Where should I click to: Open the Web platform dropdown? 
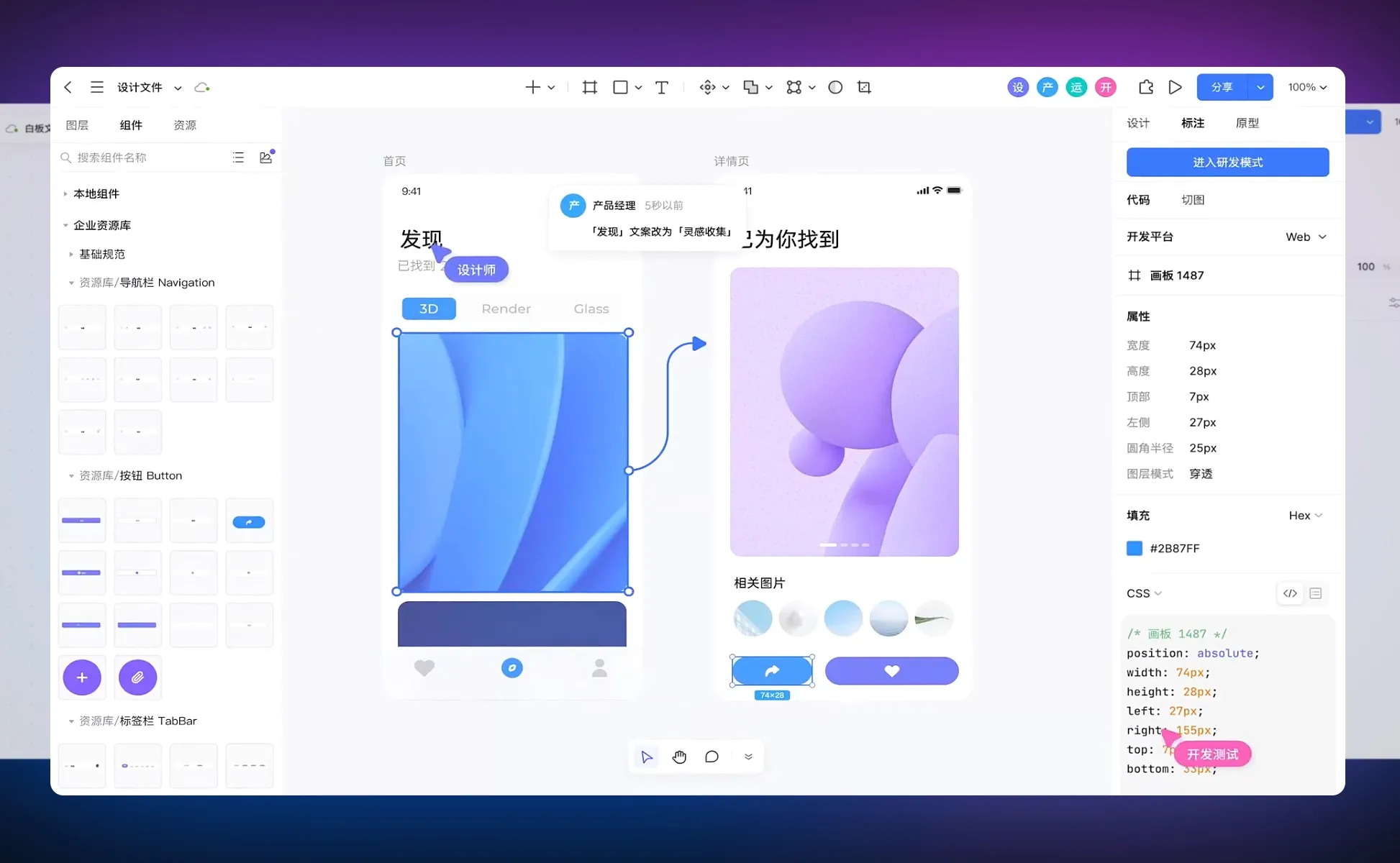(1305, 237)
